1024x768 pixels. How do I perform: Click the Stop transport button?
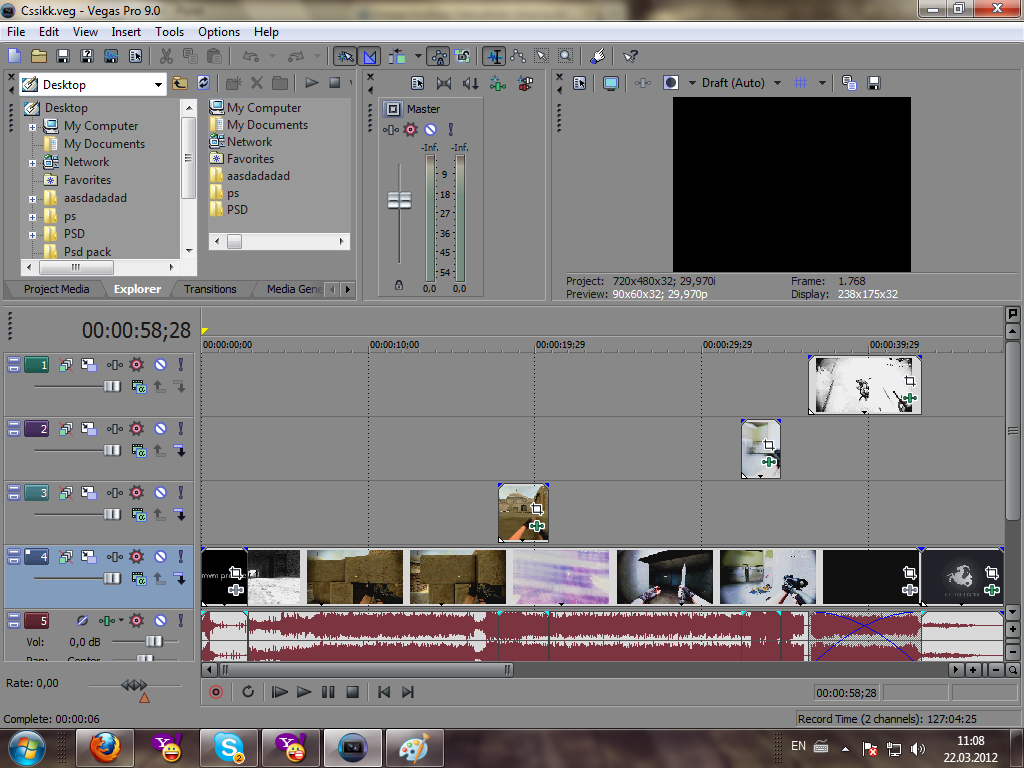352,692
